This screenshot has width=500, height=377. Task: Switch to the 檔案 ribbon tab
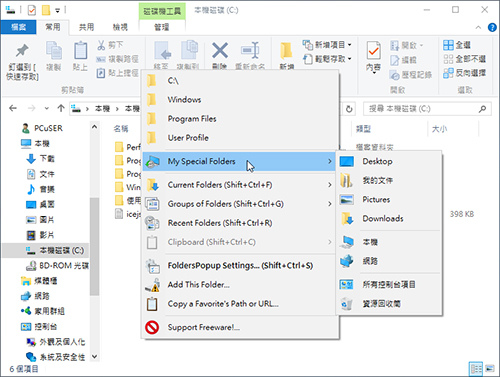tap(18, 27)
